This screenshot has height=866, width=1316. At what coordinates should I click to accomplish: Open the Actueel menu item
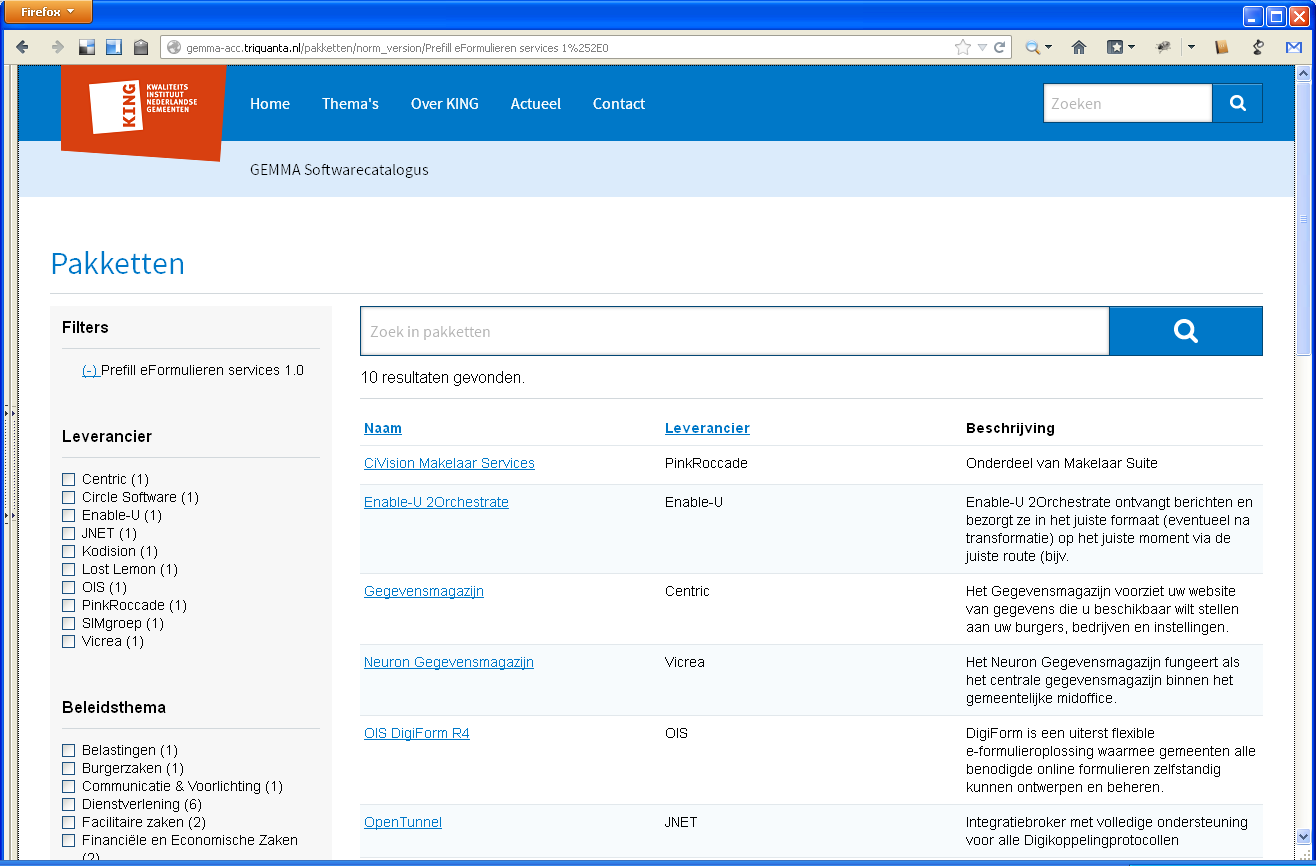click(536, 104)
